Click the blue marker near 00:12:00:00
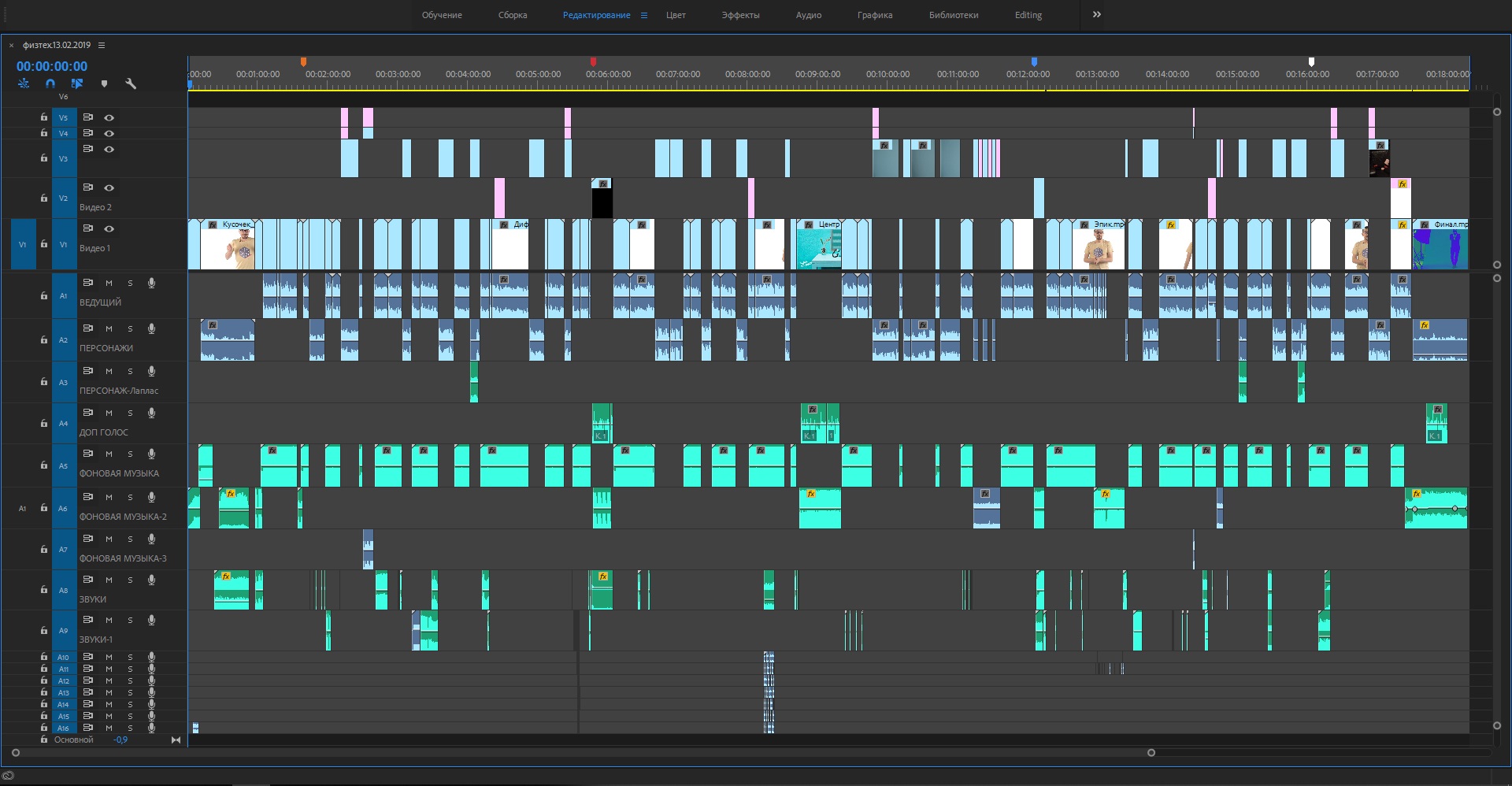This screenshot has height=786, width=1512. 1034,61
